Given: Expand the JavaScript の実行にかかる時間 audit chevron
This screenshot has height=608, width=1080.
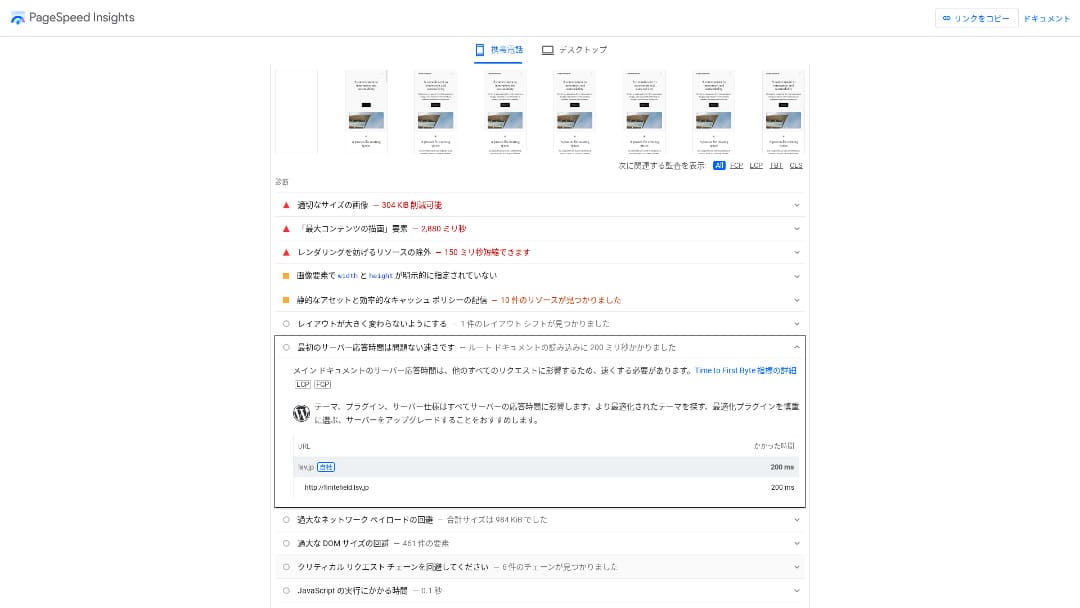Looking at the screenshot, I should point(797,591).
